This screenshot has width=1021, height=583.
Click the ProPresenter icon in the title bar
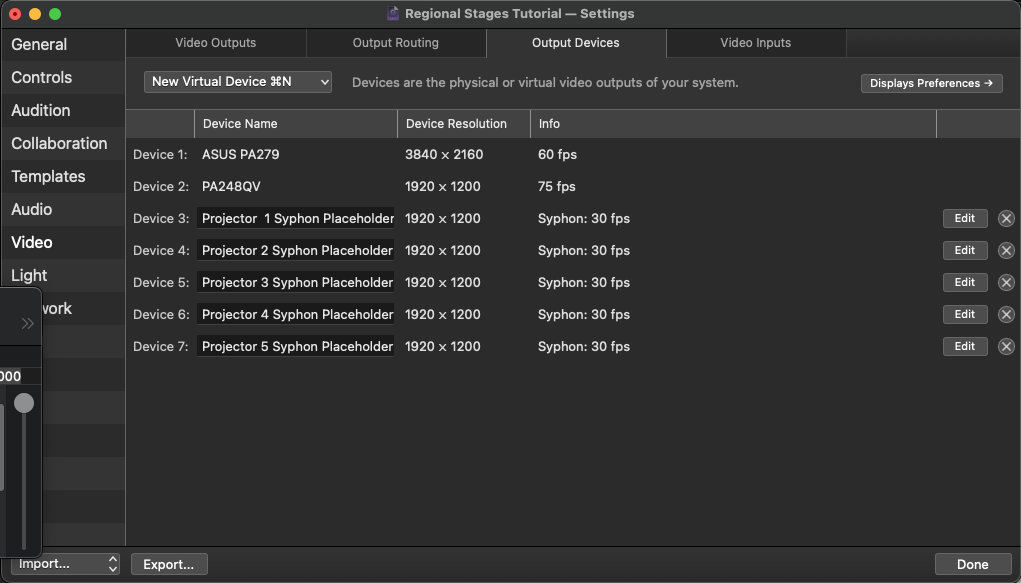point(390,13)
